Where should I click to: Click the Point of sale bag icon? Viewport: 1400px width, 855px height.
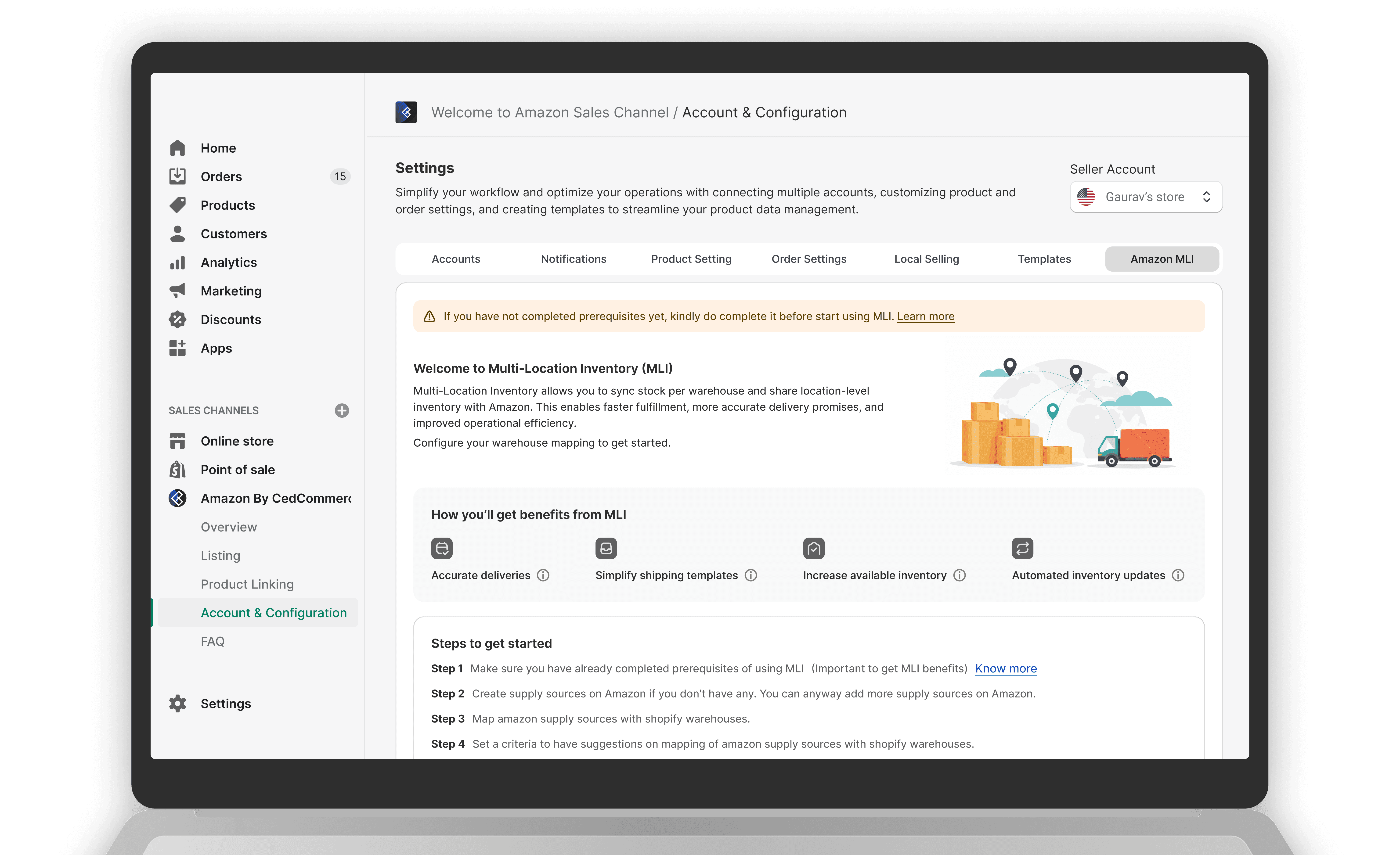(177, 470)
